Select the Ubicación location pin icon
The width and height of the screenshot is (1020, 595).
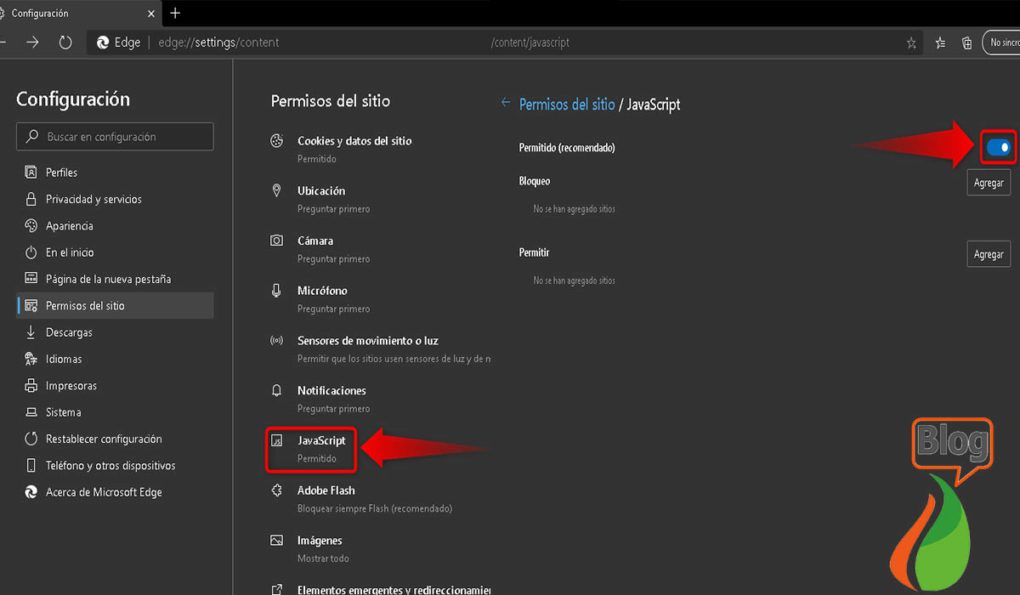pyautogui.click(x=277, y=190)
